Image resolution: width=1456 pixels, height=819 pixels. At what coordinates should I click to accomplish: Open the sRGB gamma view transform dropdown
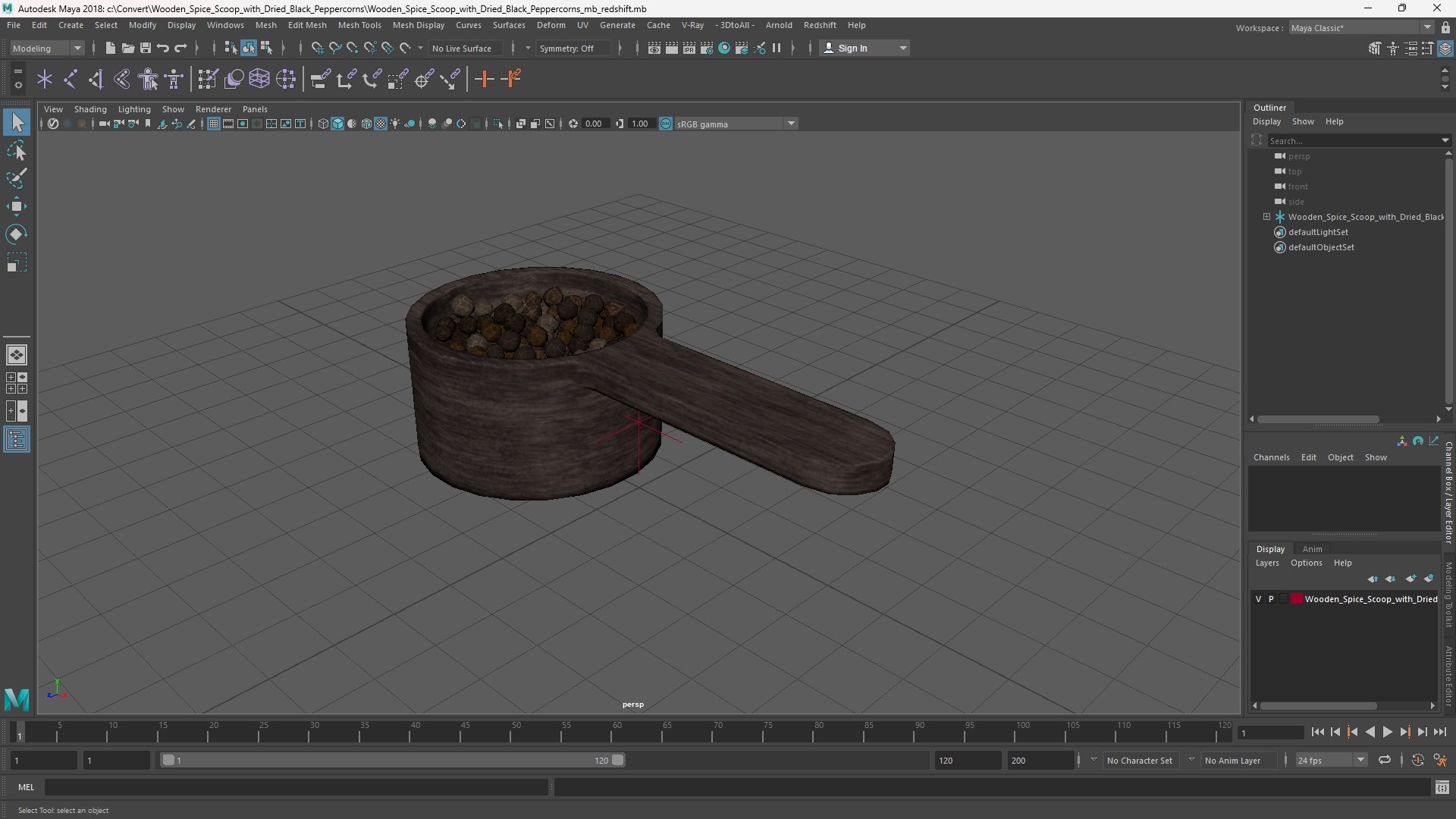click(736, 124)
